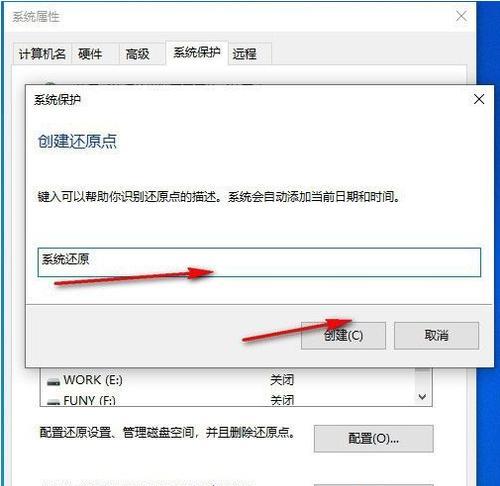Click the 关闭 protection status for FUNY (F:)
The height and width of the screenshot is (486, 500).
coord(282,400)
